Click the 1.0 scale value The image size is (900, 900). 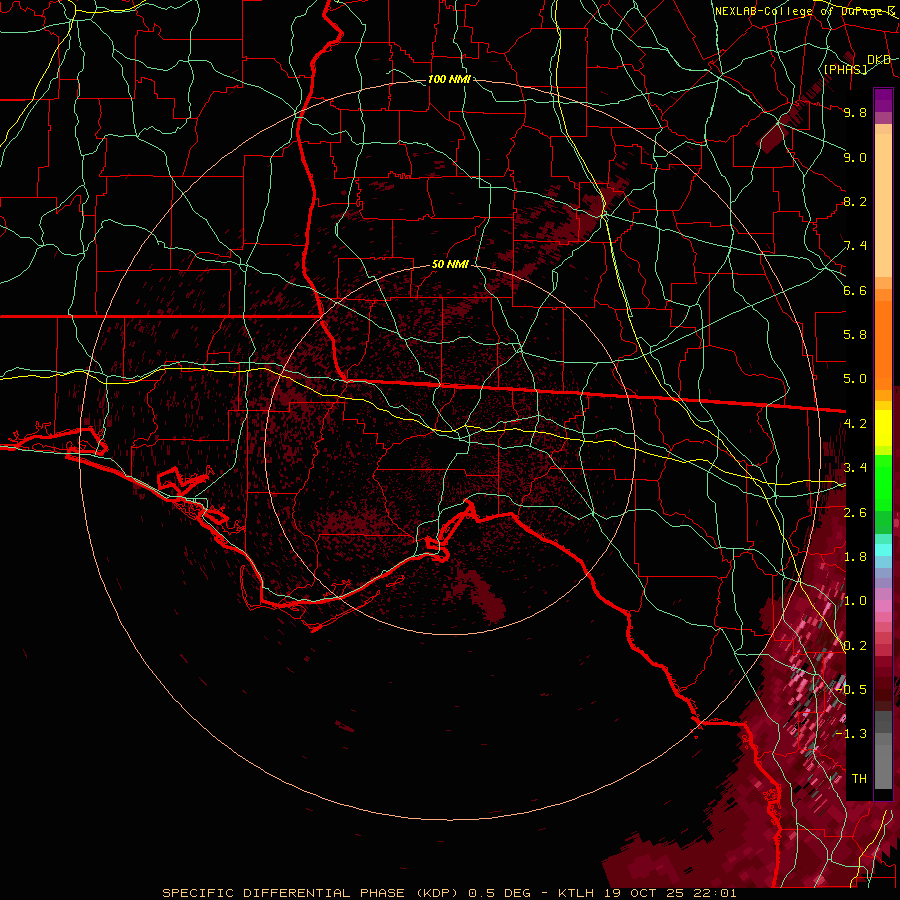coord(855,601)
